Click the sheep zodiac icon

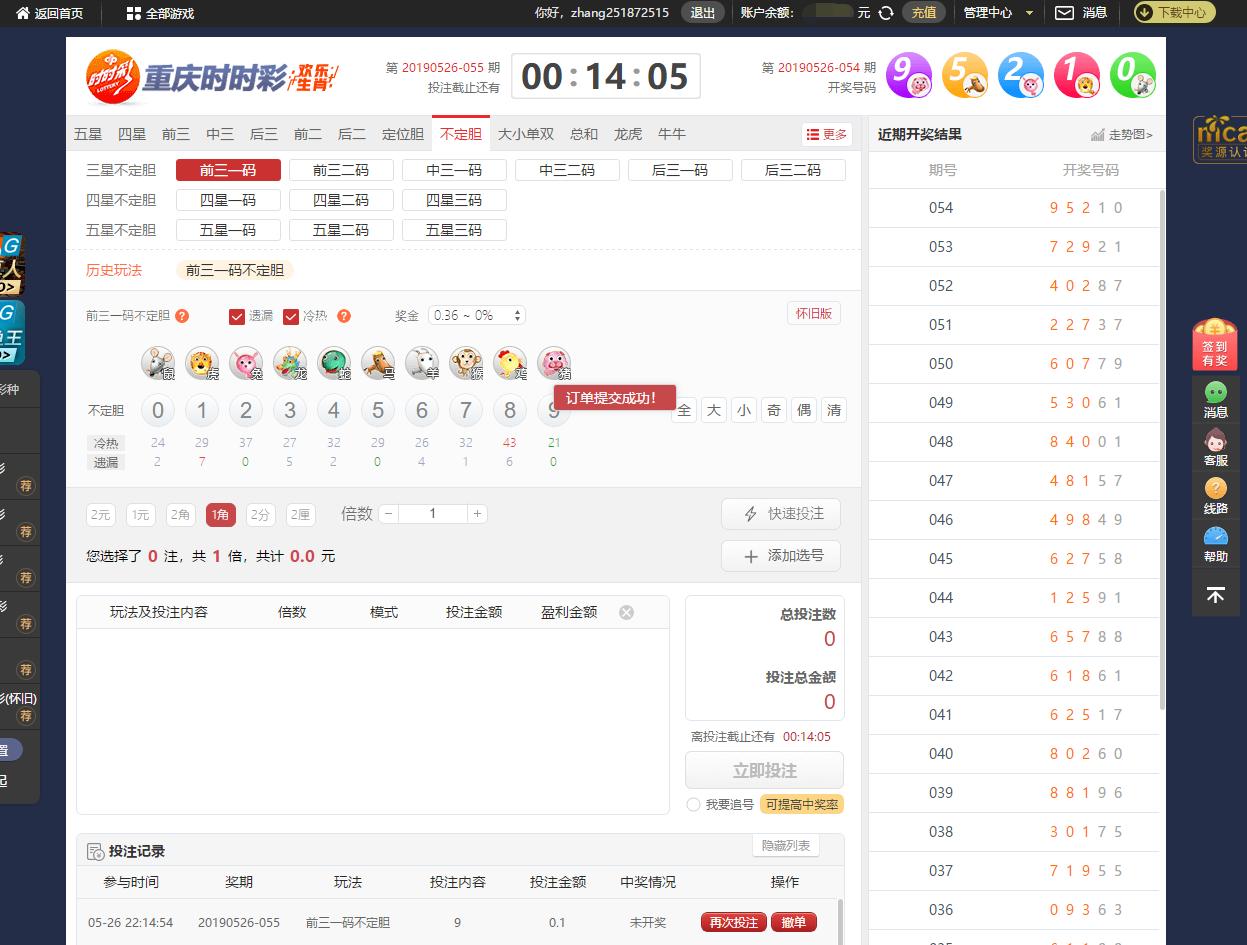point(422,363)
